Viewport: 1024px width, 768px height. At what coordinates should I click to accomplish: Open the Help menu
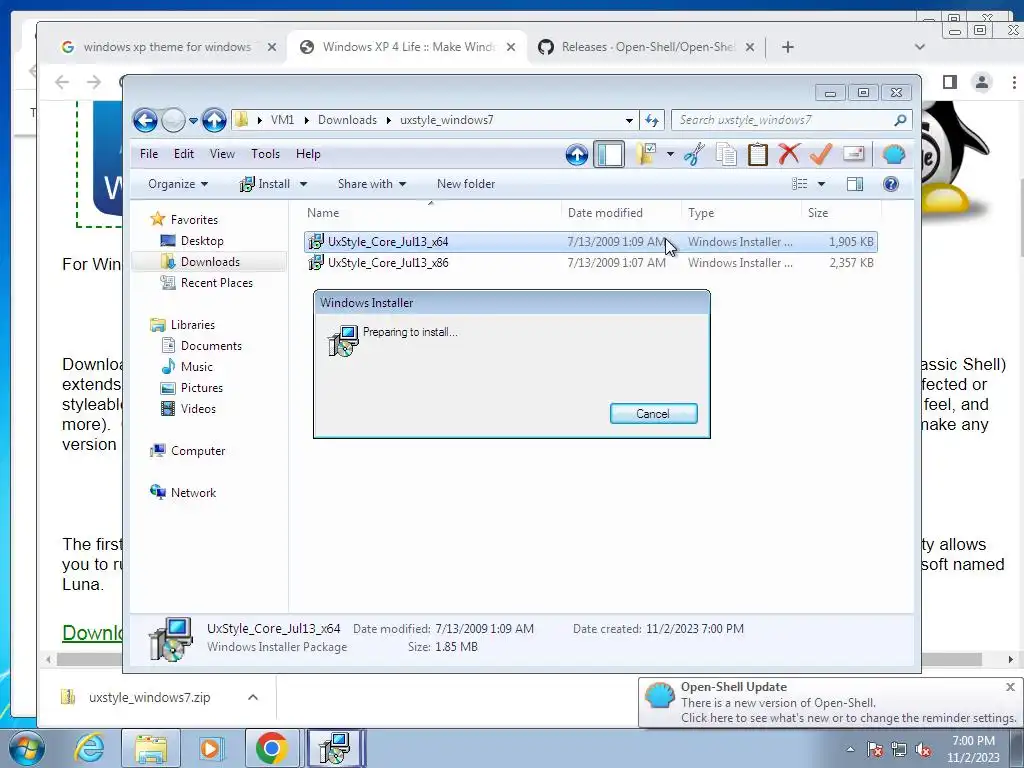(308, 154)
